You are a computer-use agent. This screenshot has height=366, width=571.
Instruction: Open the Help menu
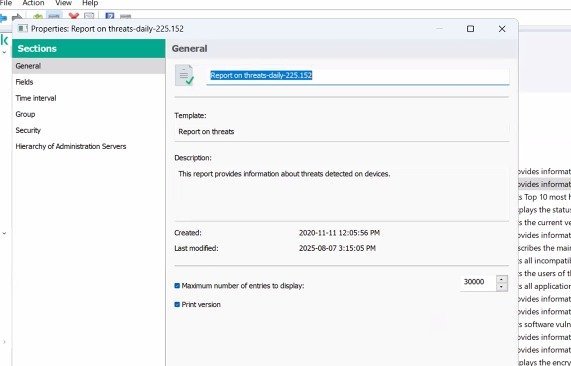90,3
